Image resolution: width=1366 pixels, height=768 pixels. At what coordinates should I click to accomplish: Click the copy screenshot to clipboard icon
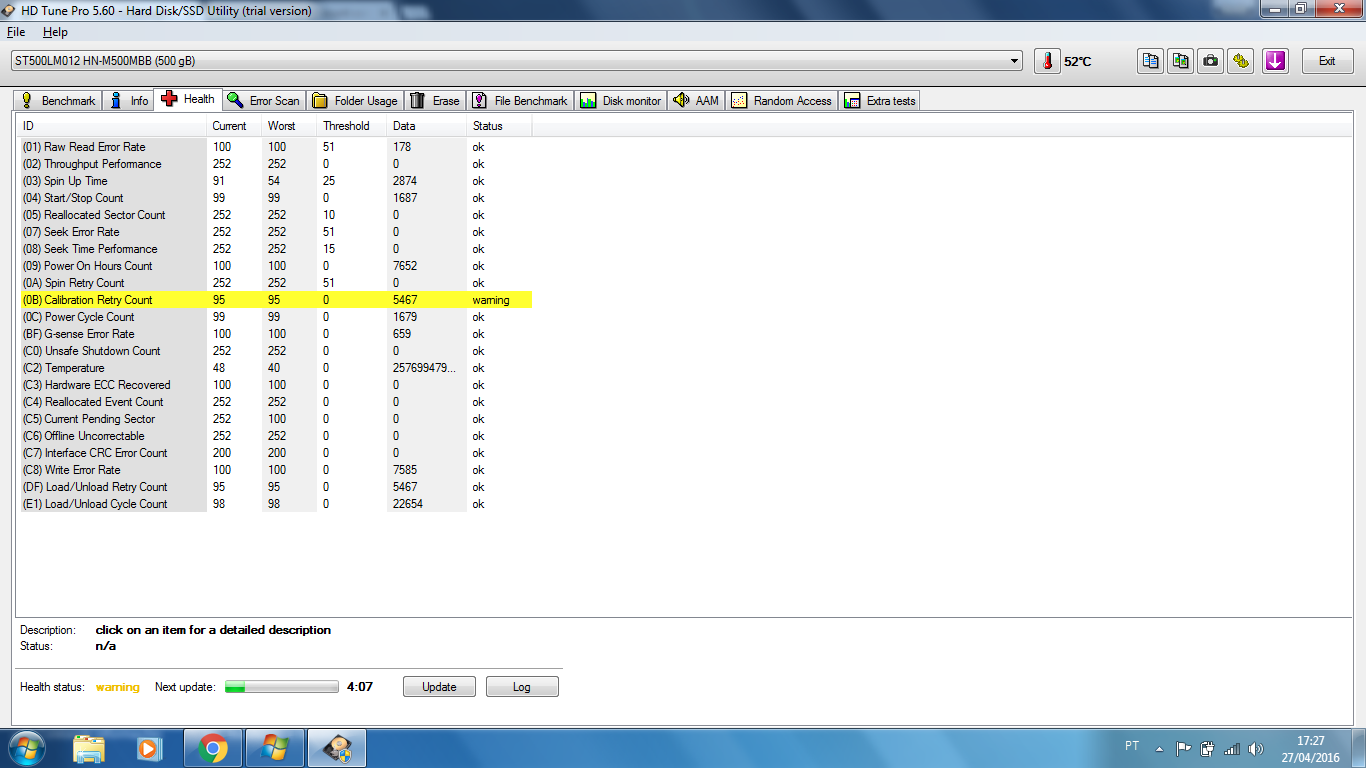(1181, 61)
